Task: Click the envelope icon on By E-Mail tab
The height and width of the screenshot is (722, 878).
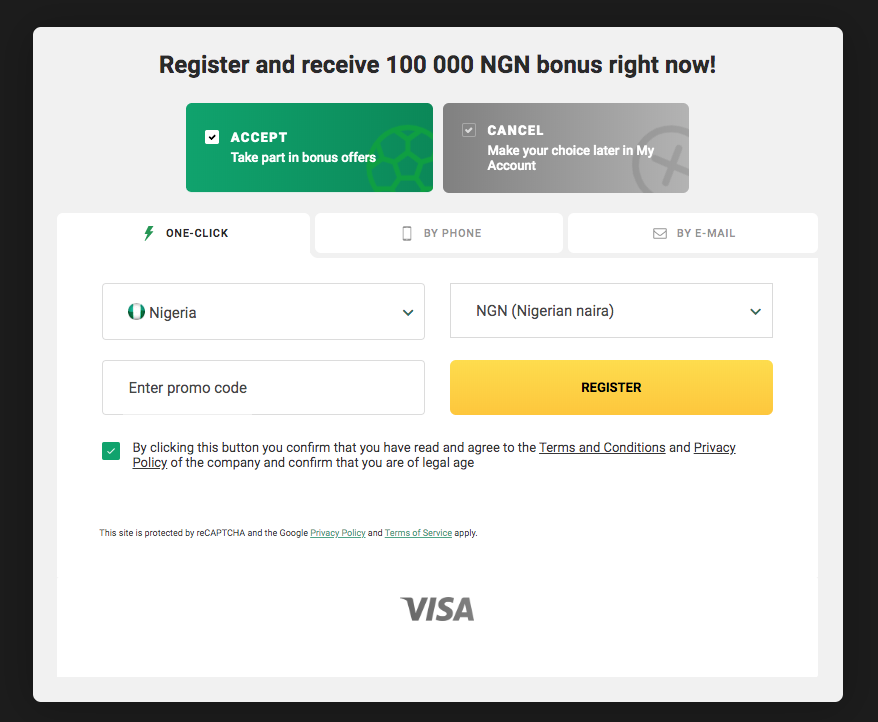Action: [x=660, y=233]
